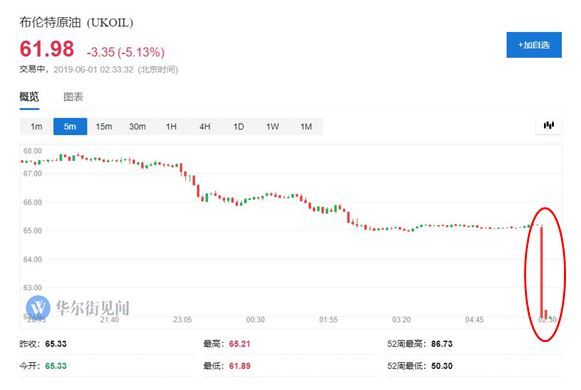Switch to the 概览 overview tab
The image size is (581, 390).
coord(29,97)
